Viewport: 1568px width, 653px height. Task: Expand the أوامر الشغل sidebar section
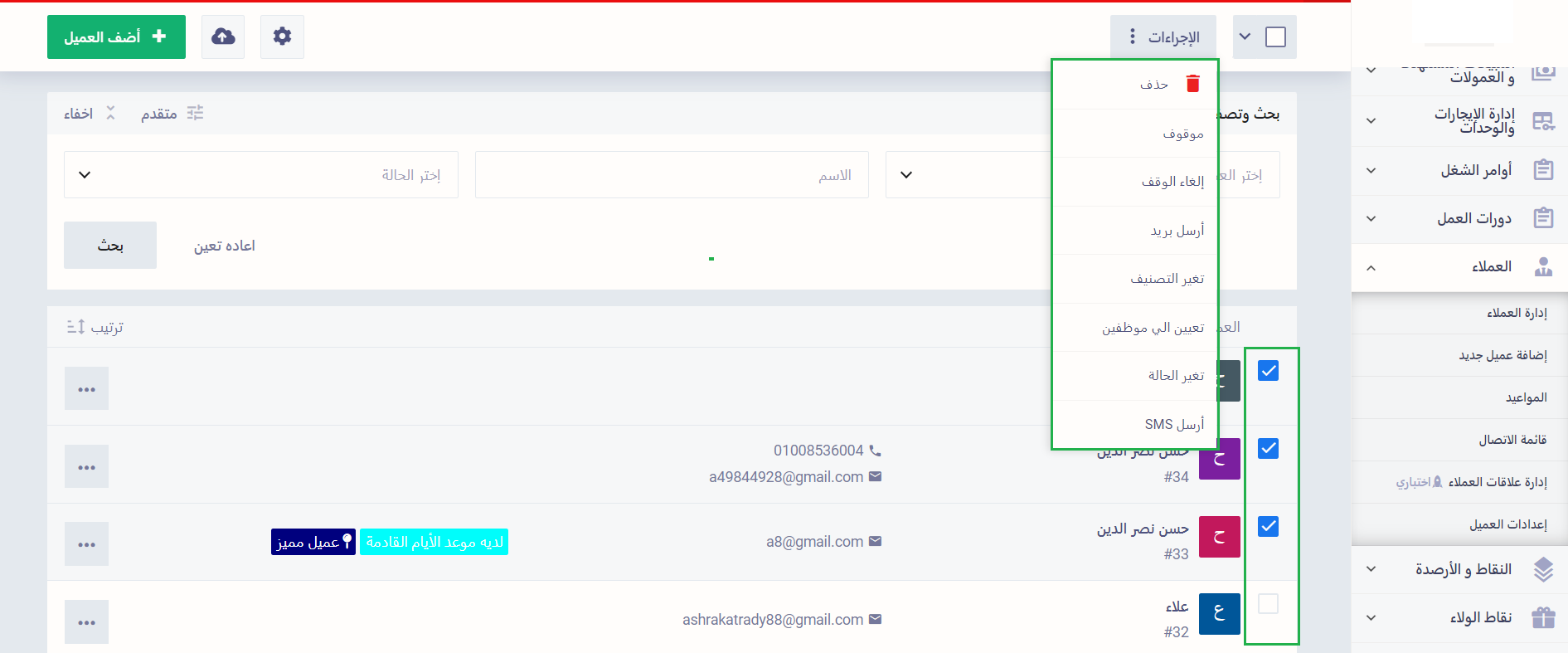click(x=1371, y=170)
